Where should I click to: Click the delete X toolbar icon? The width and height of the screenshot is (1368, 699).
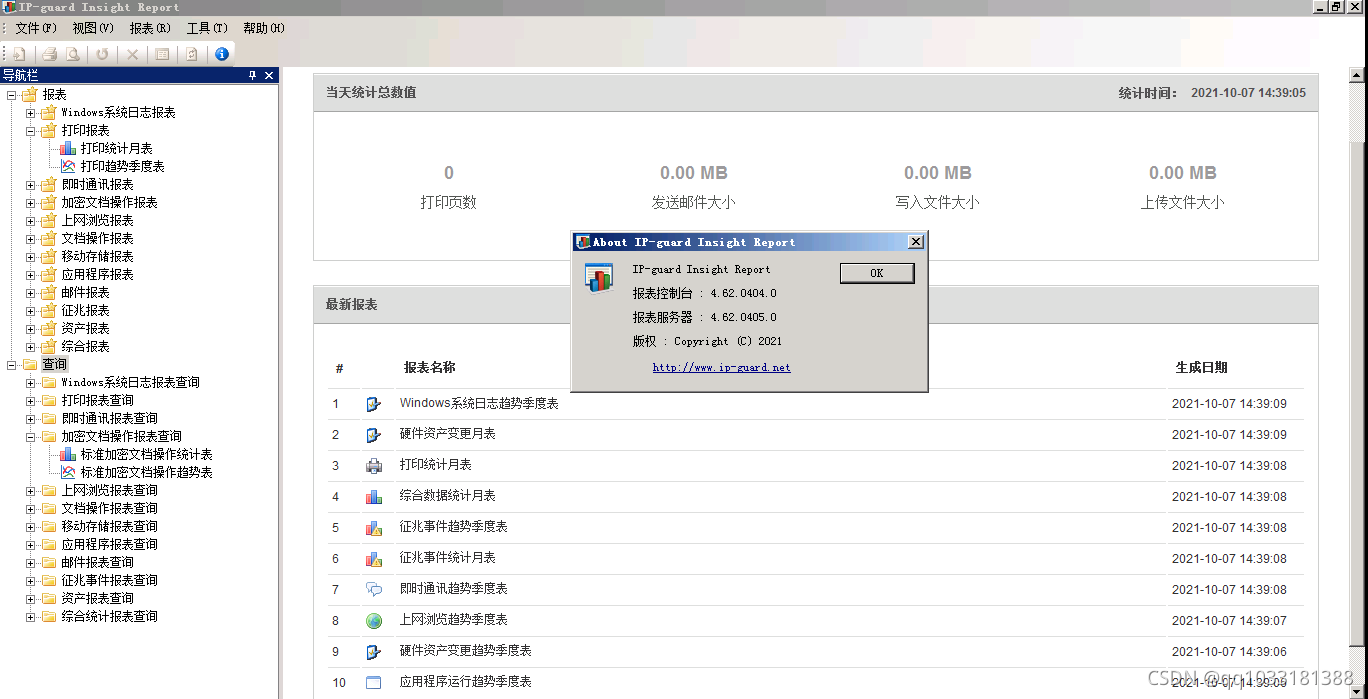coord(132,54)
